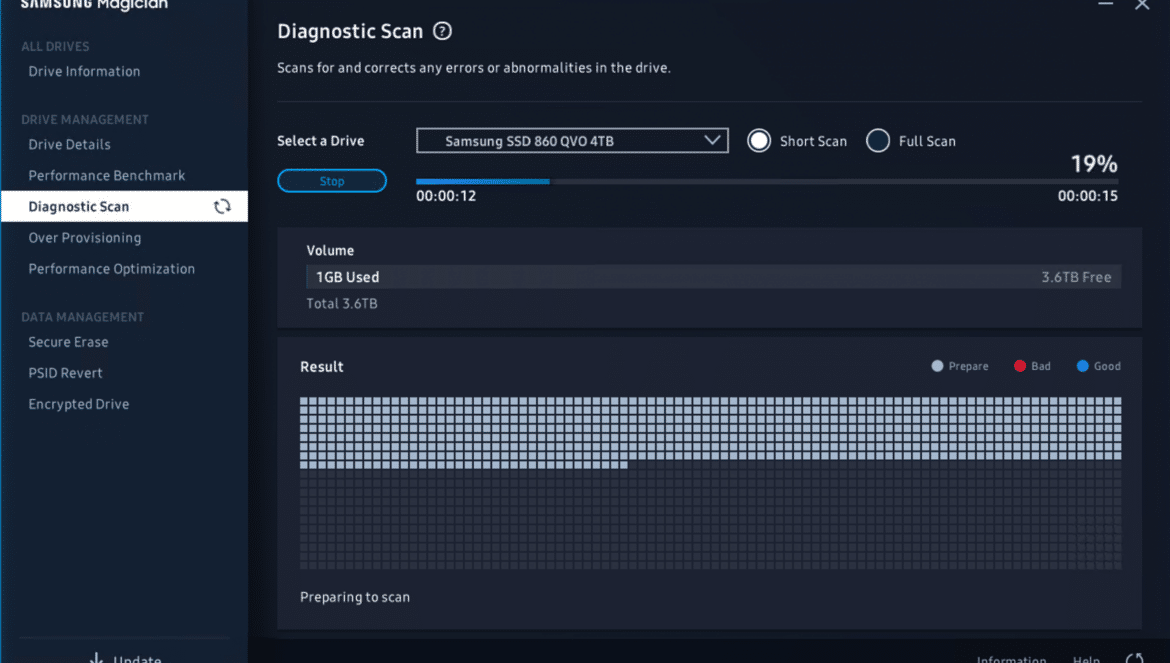
Task: Click the Update link
Action: [137, 659]
